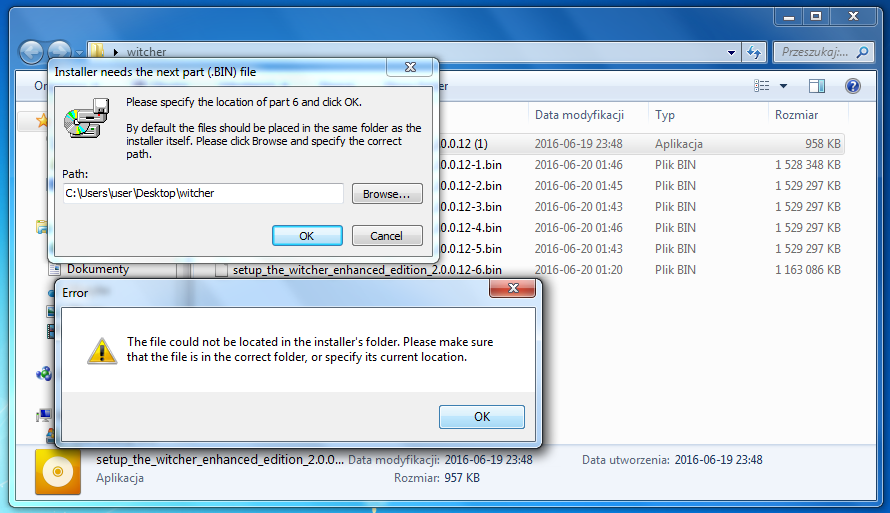Click Browse... to choose the path
The width and height of the screenshot is (890, 513).
(x=387, y=194)
